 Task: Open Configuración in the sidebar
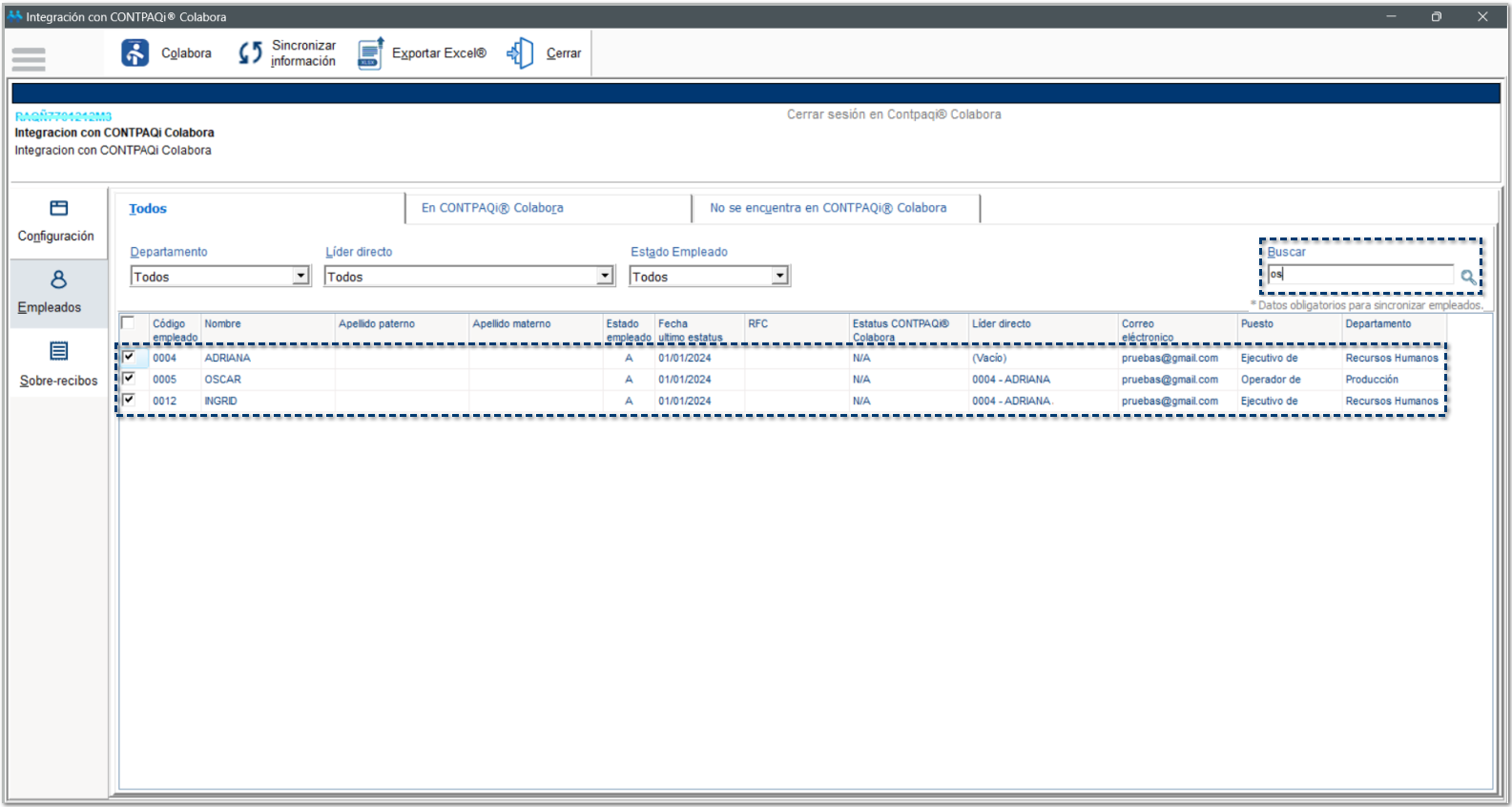pyautogui.click(x=58, y=209)
